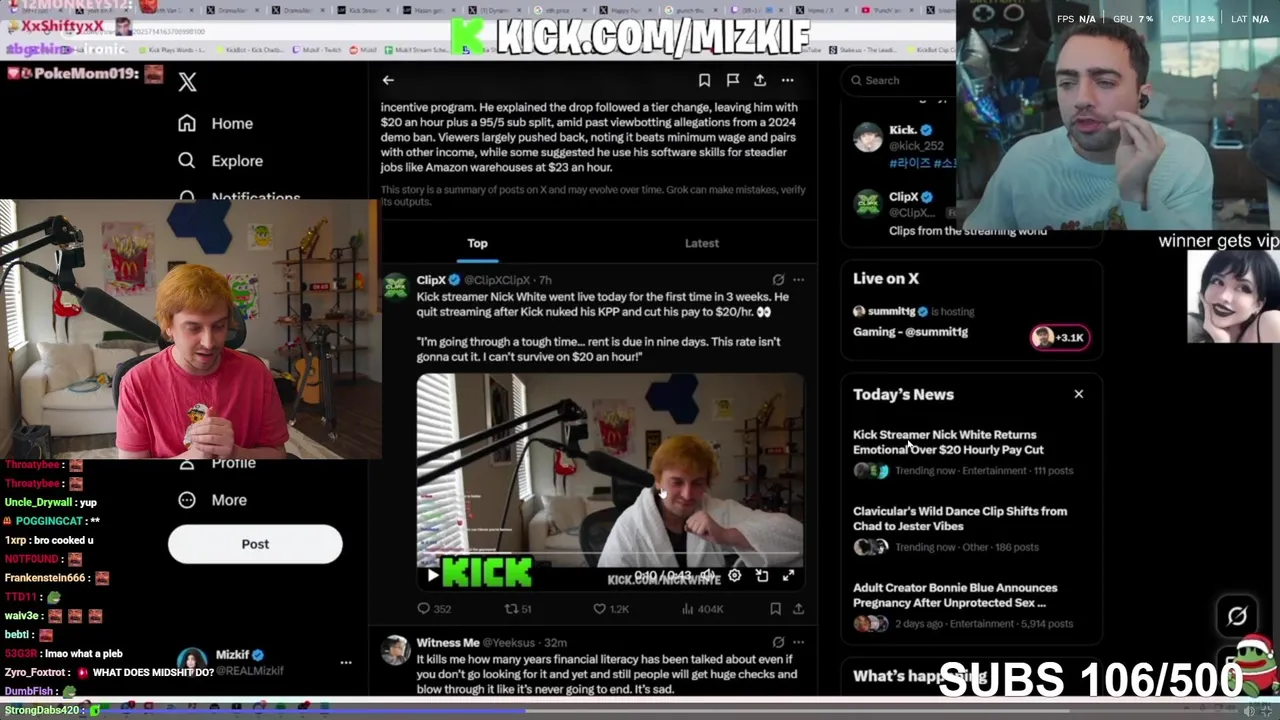
Task: Bookmark the ClipX tweet
Action: 775,608
